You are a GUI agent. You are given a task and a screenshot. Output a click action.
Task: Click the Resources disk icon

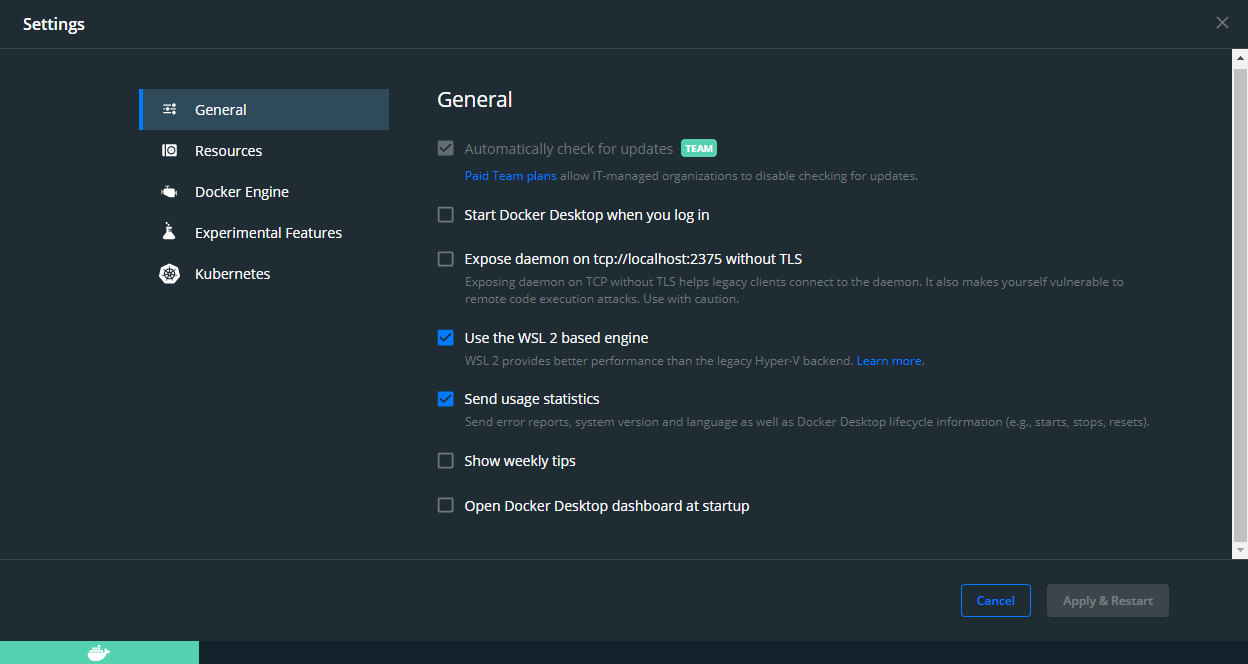pos(170,151)
